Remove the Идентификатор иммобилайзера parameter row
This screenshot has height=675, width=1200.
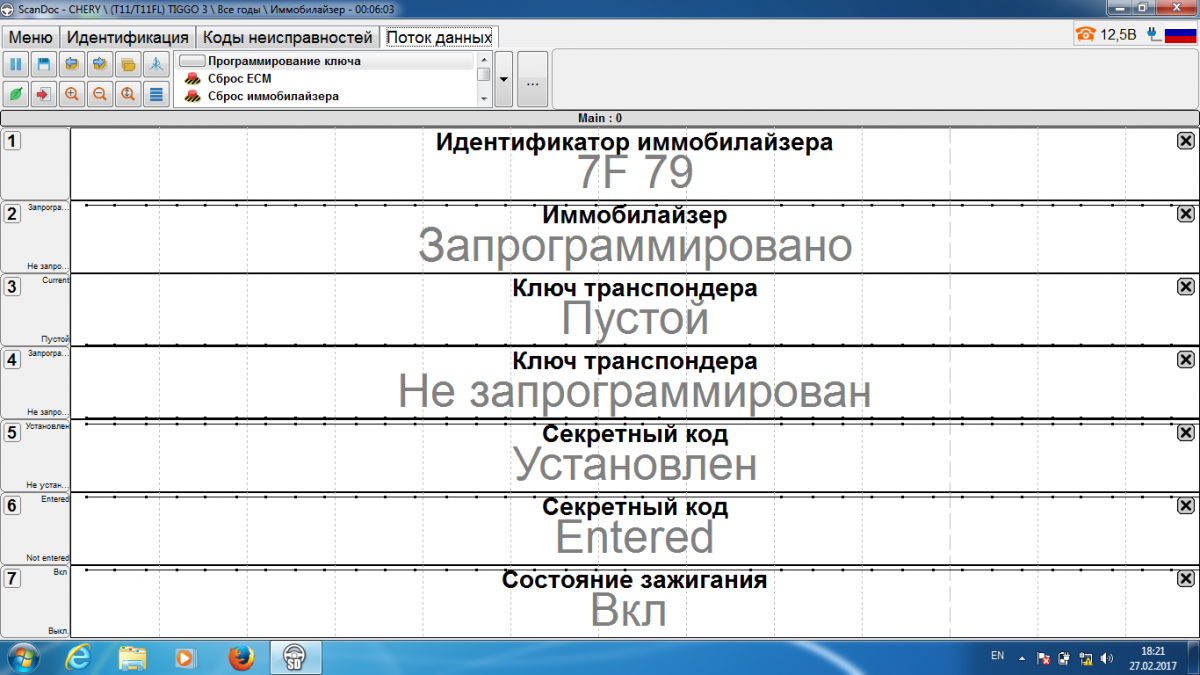pos(1185,141)
